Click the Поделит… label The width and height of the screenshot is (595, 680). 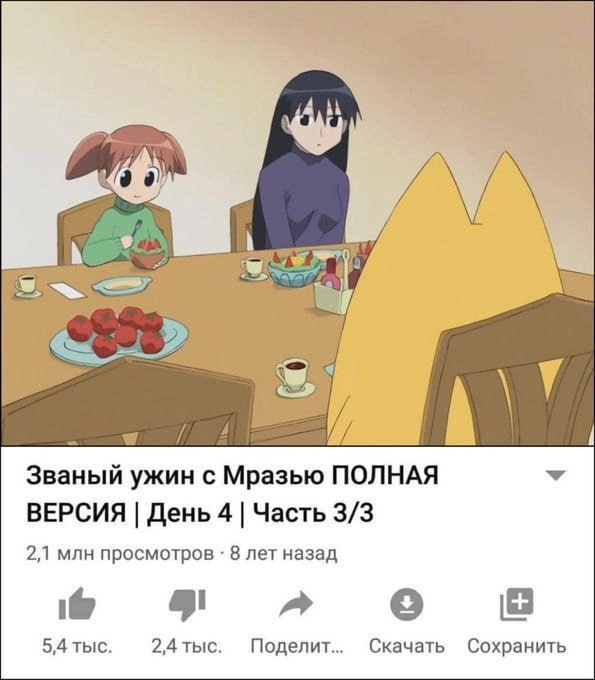(x=297, y=647)
